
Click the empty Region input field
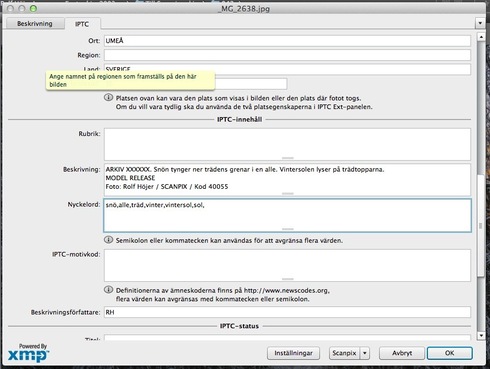coord(287,55)
